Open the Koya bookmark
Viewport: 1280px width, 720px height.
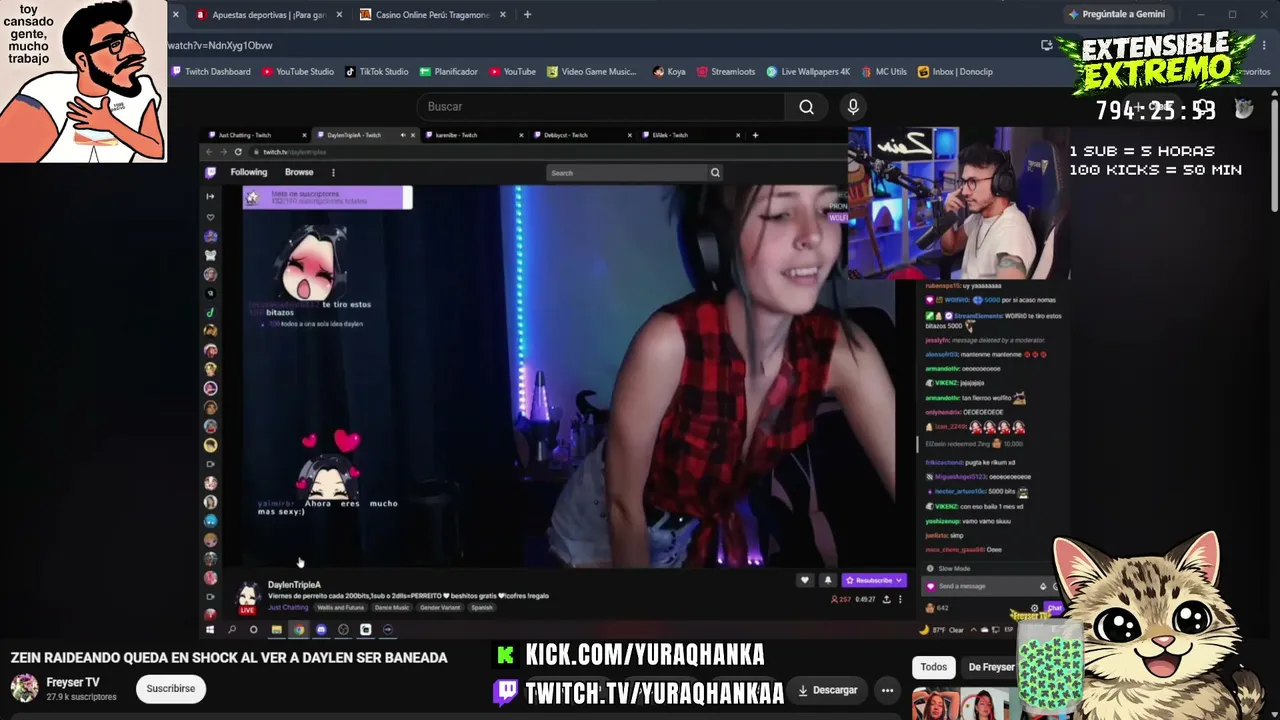pyautogui.click(x=669, y=72)
